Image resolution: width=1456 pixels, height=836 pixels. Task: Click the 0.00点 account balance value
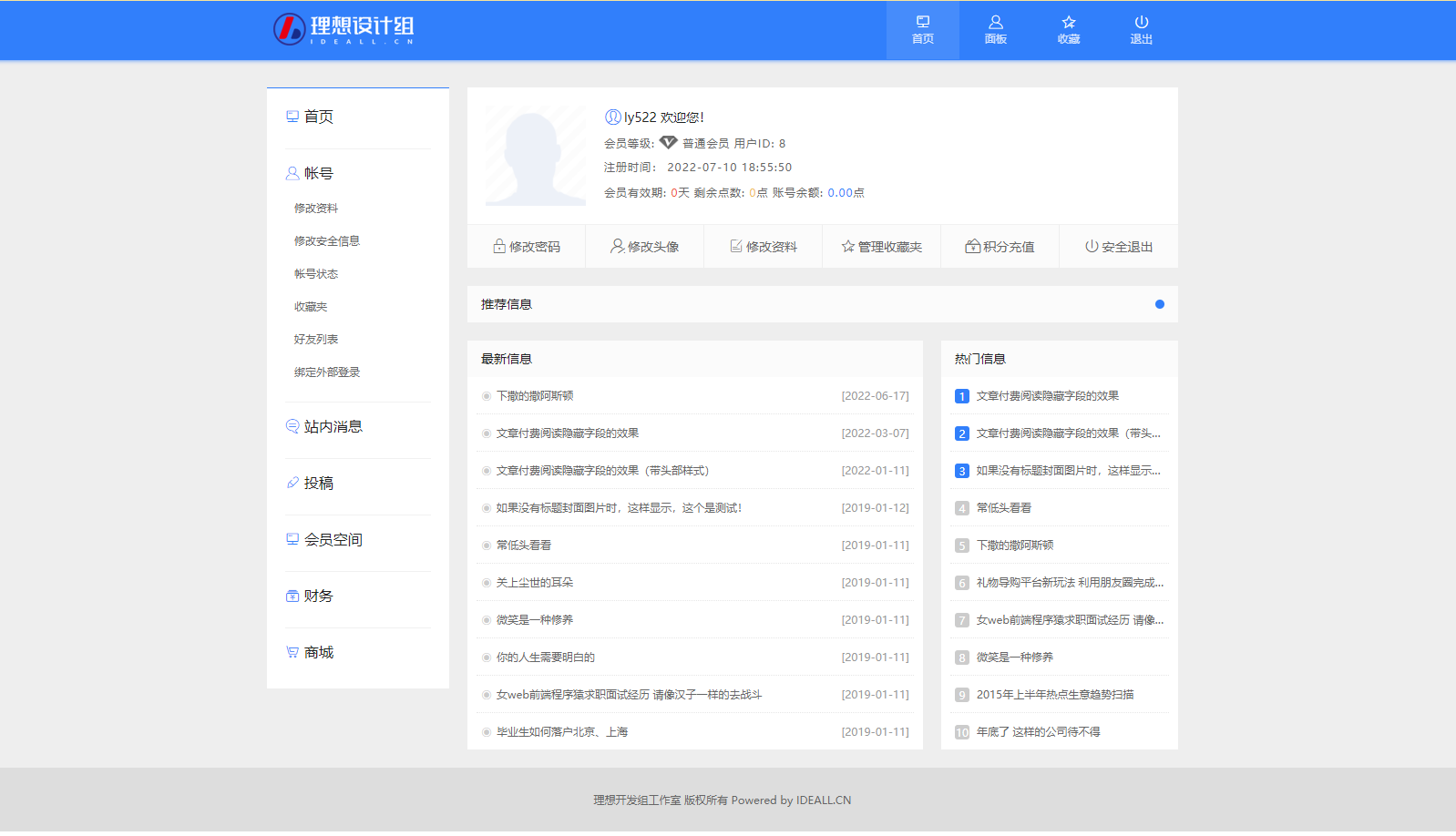click(846, 193)
